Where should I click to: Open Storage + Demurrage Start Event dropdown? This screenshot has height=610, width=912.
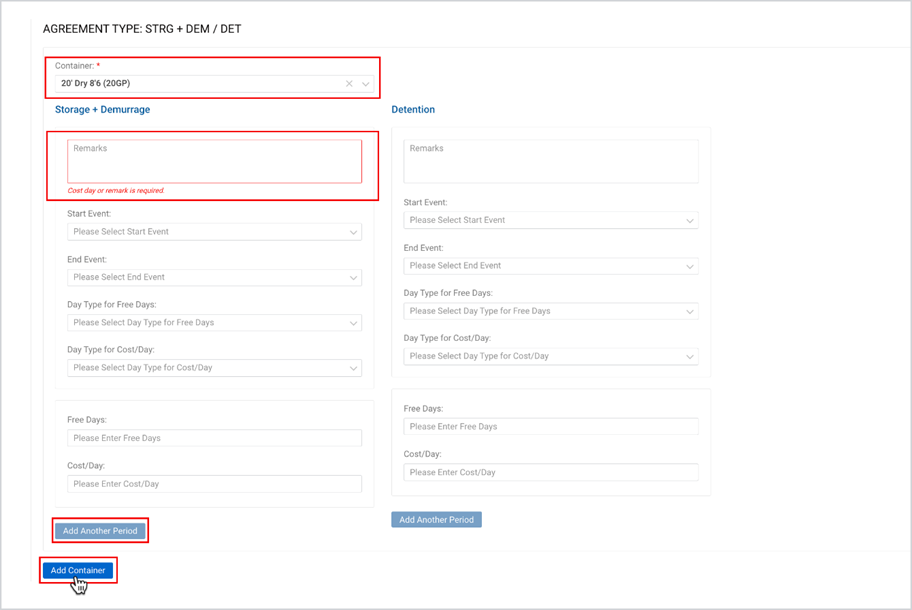214,231
